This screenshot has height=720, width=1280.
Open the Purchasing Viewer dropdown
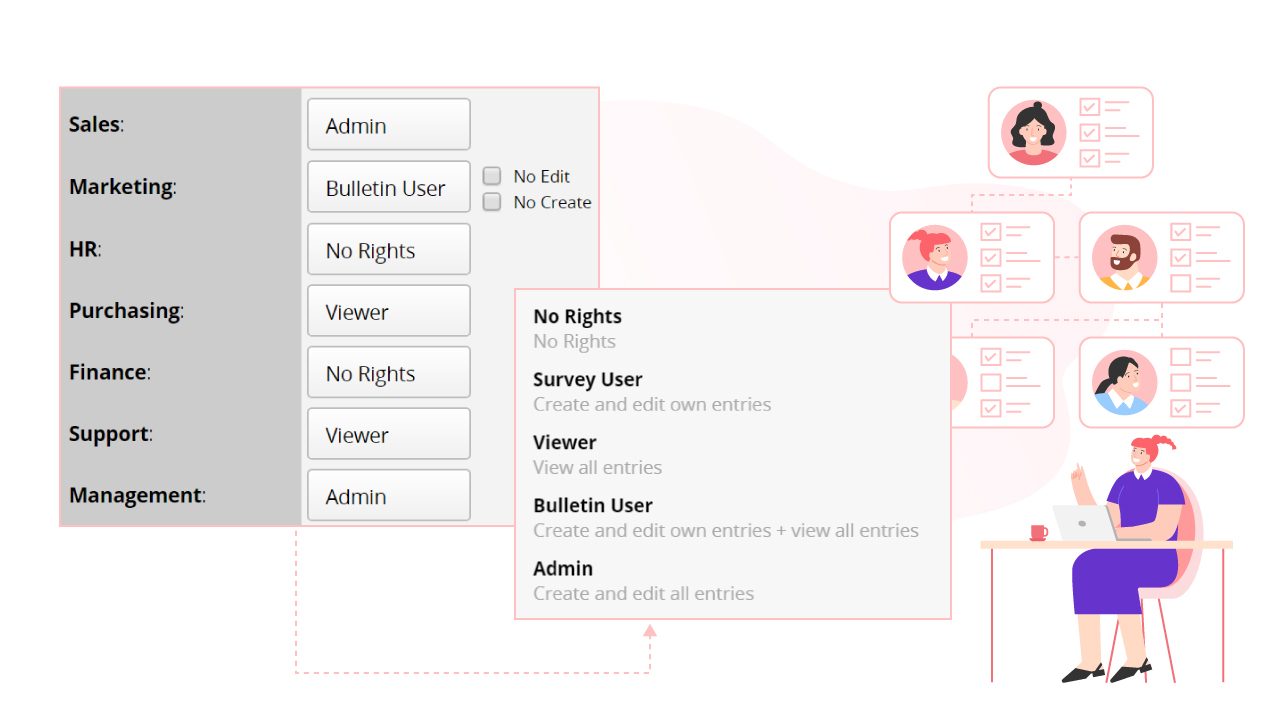(x=388, y=311)
